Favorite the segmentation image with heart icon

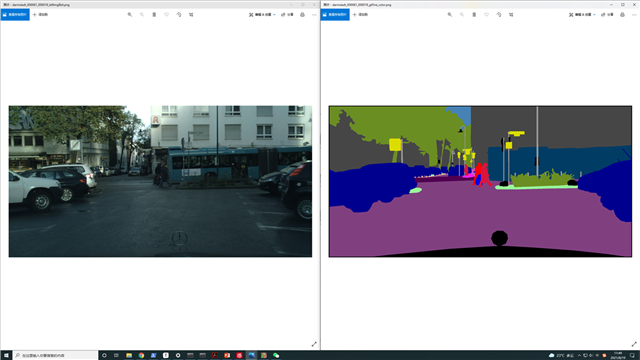[x=487, y=15]
